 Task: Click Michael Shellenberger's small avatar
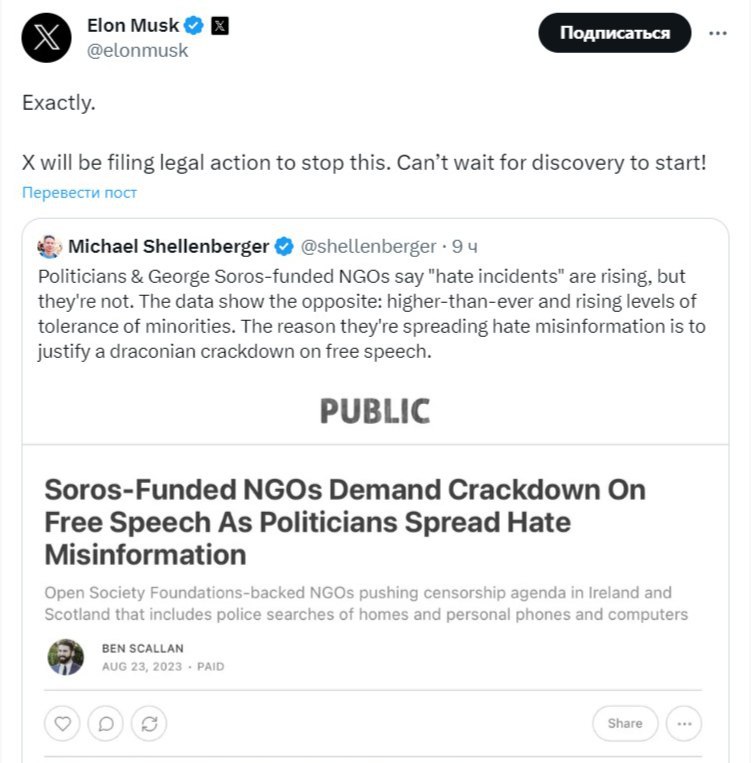coord(49,246)
